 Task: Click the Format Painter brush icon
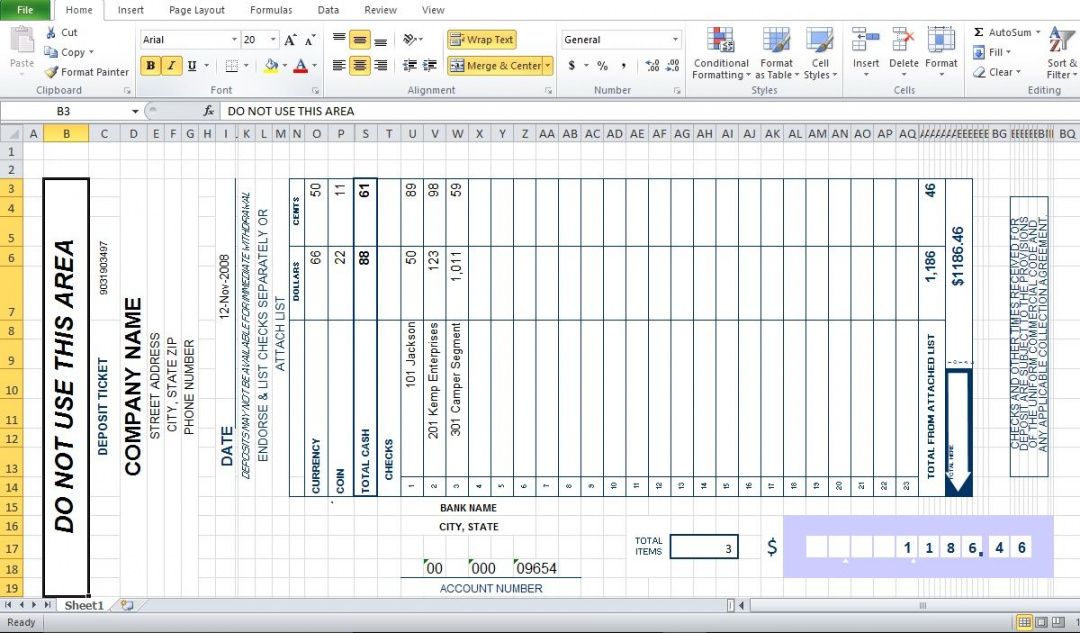52,72
